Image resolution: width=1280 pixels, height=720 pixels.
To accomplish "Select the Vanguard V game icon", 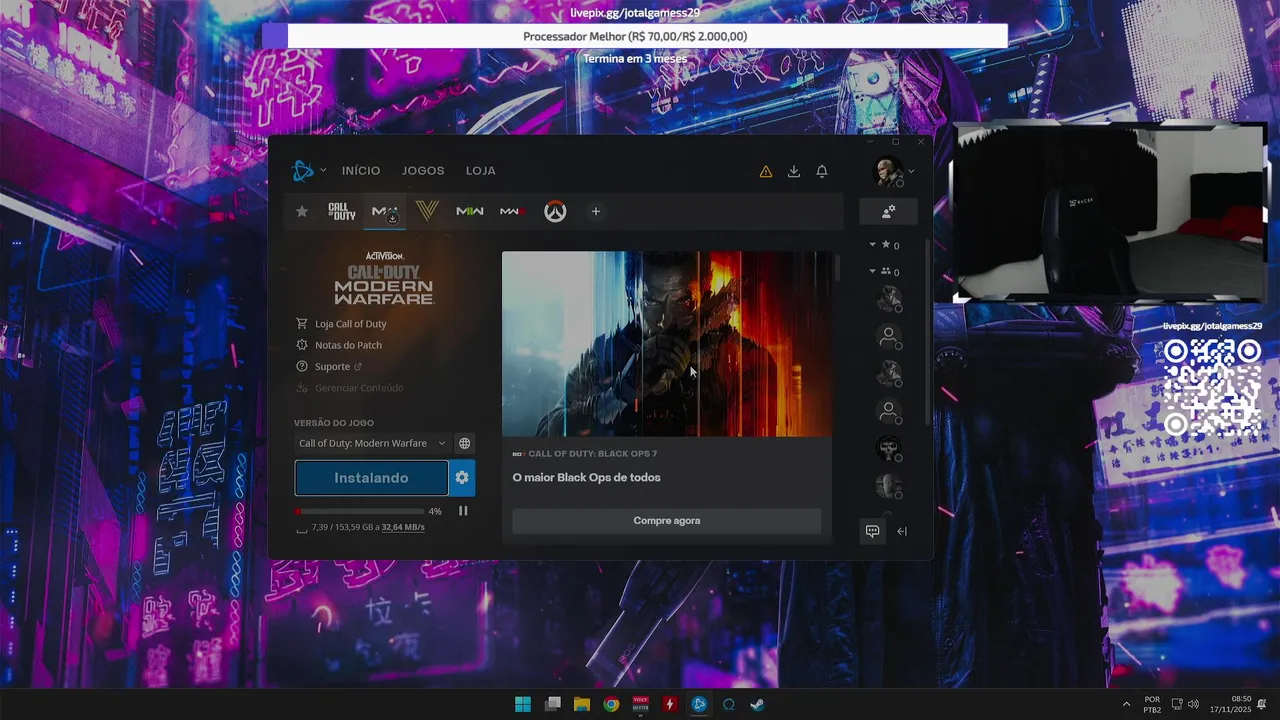I will tap(427, 211).
